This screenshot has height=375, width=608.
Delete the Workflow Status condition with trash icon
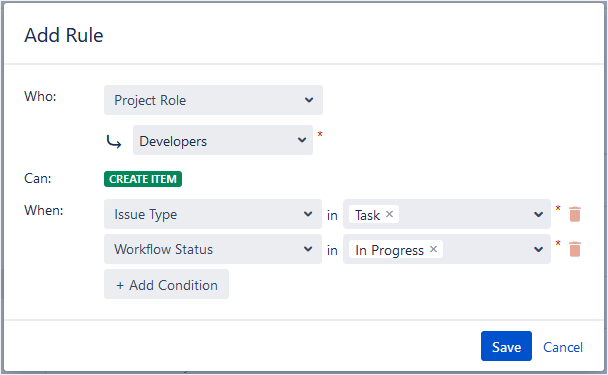(x=575, y=249)
